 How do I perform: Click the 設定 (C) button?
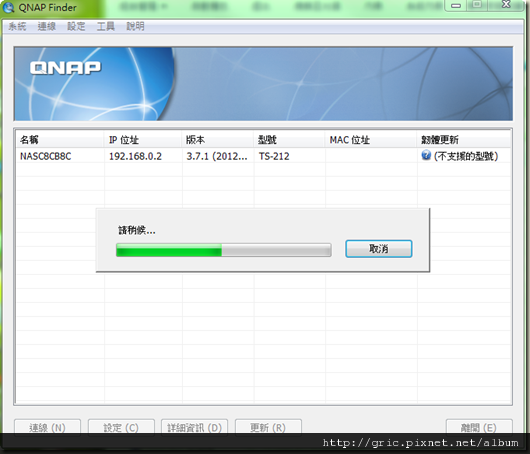[x=121, y=427]
